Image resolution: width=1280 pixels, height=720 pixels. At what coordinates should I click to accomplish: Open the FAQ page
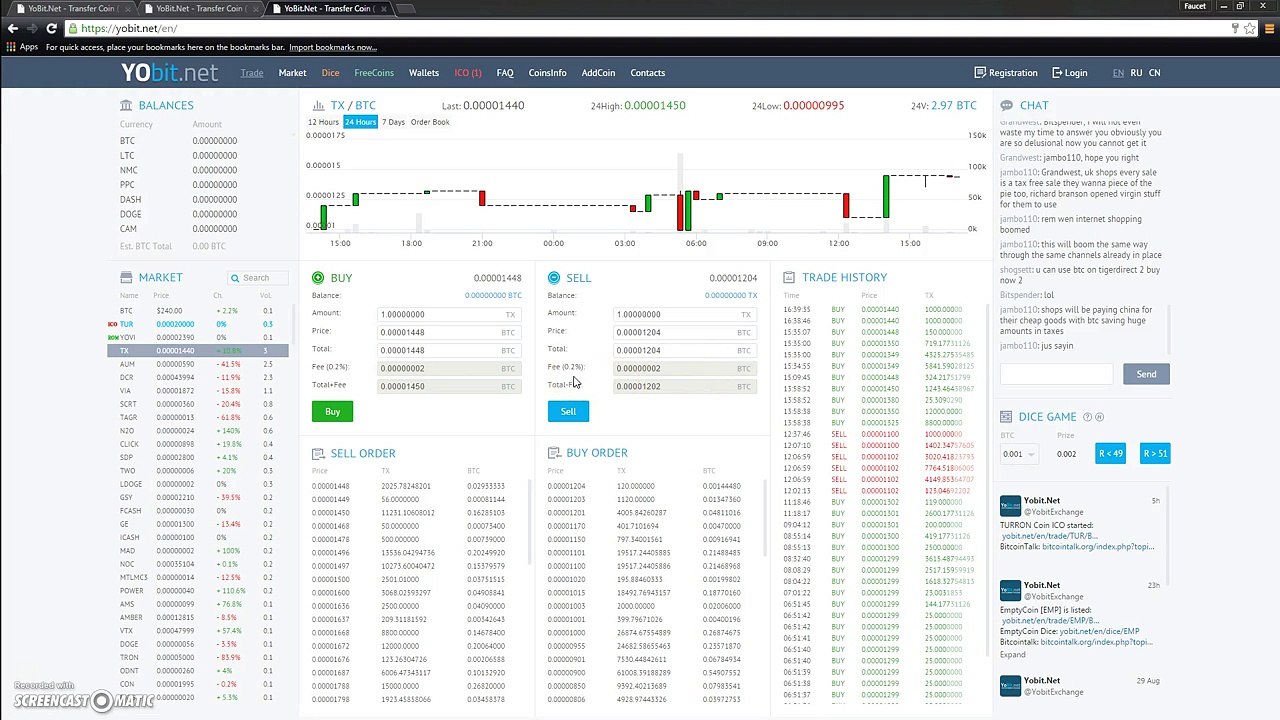[505, 72]
